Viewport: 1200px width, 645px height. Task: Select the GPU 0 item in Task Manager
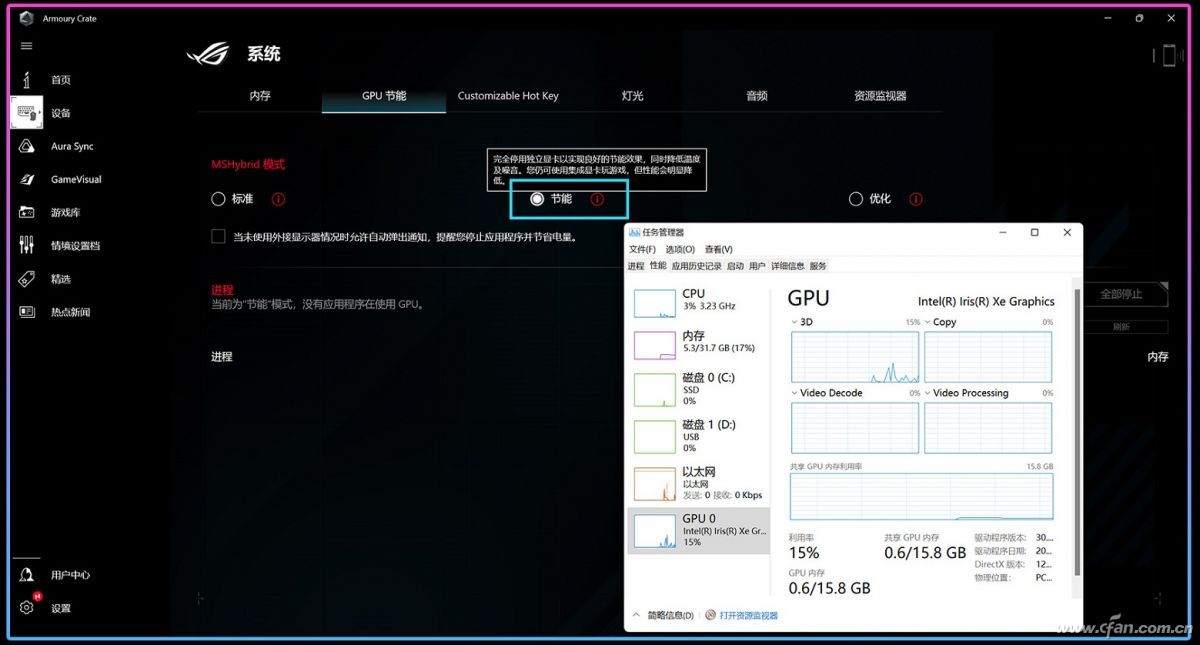point(698,530)
